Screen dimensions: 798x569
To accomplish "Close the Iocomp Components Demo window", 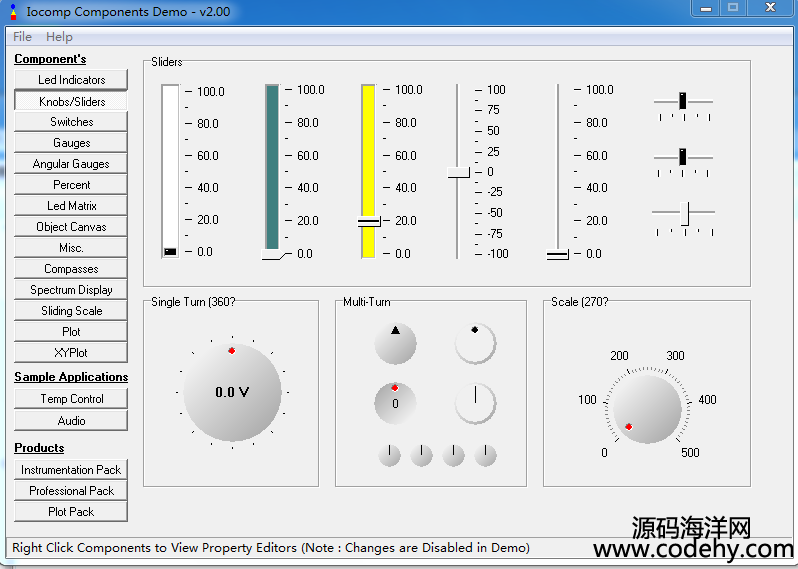I will pyautogui.click(x=770, y=8).
